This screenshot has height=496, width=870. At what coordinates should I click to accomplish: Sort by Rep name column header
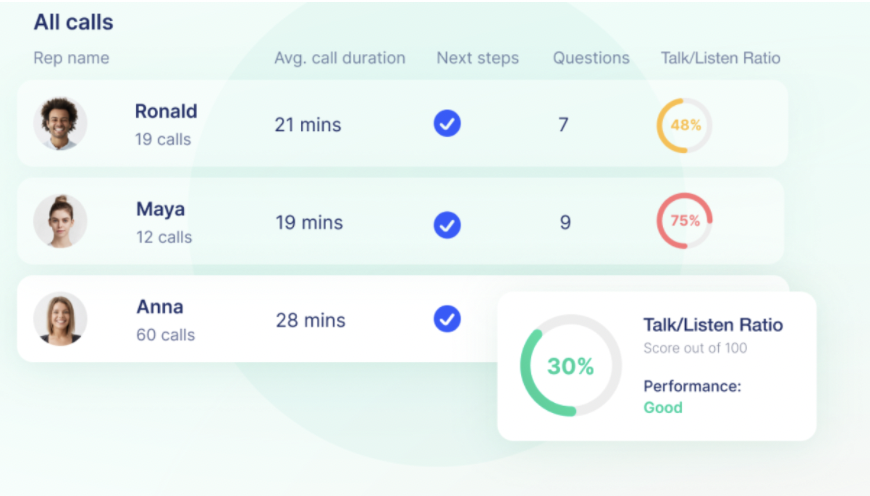point(71,58)
